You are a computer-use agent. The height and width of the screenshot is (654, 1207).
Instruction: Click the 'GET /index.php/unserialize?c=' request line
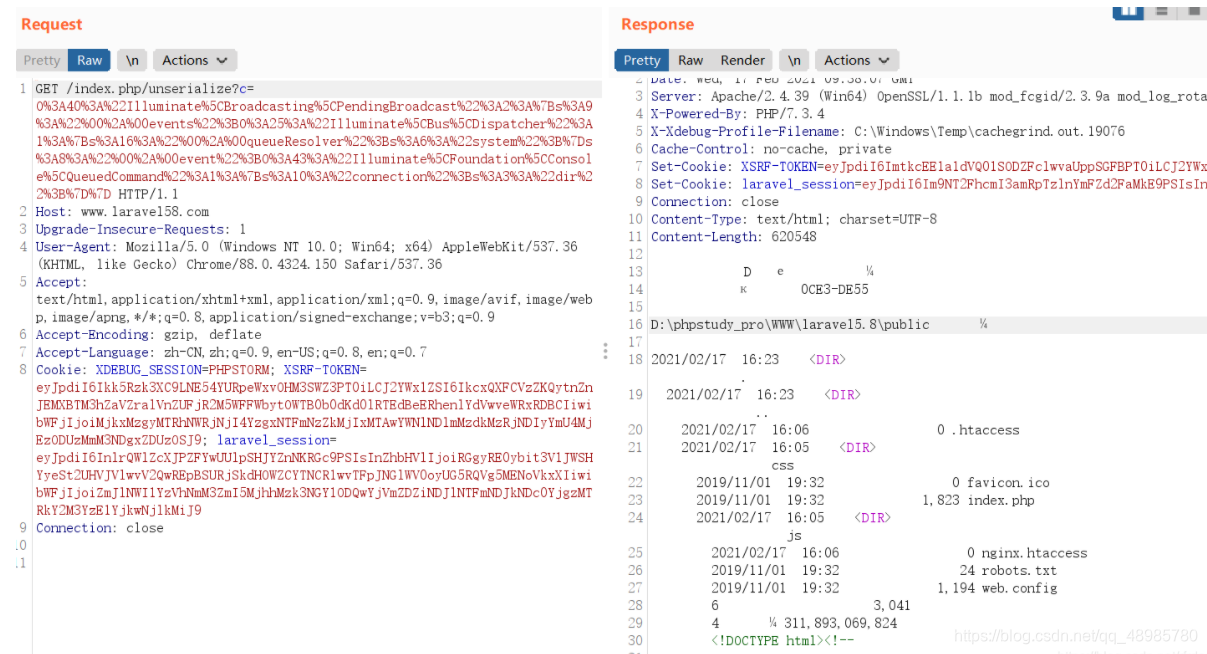pyautogui.click(x=145, y=89)
